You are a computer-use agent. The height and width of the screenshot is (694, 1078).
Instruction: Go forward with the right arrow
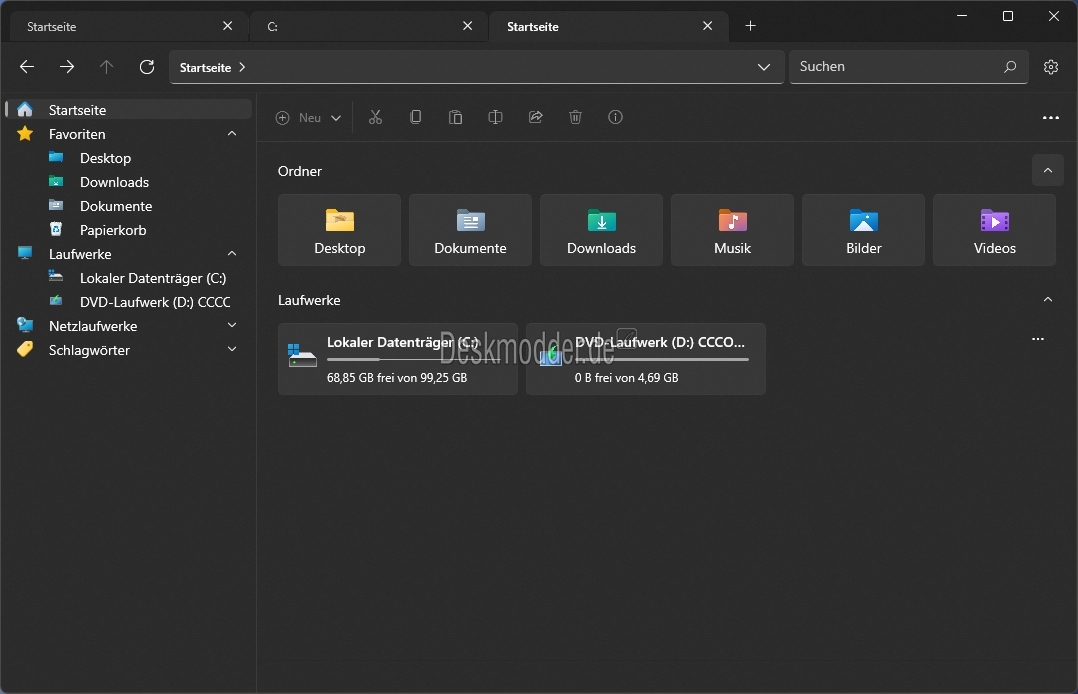tap(67, 67)
